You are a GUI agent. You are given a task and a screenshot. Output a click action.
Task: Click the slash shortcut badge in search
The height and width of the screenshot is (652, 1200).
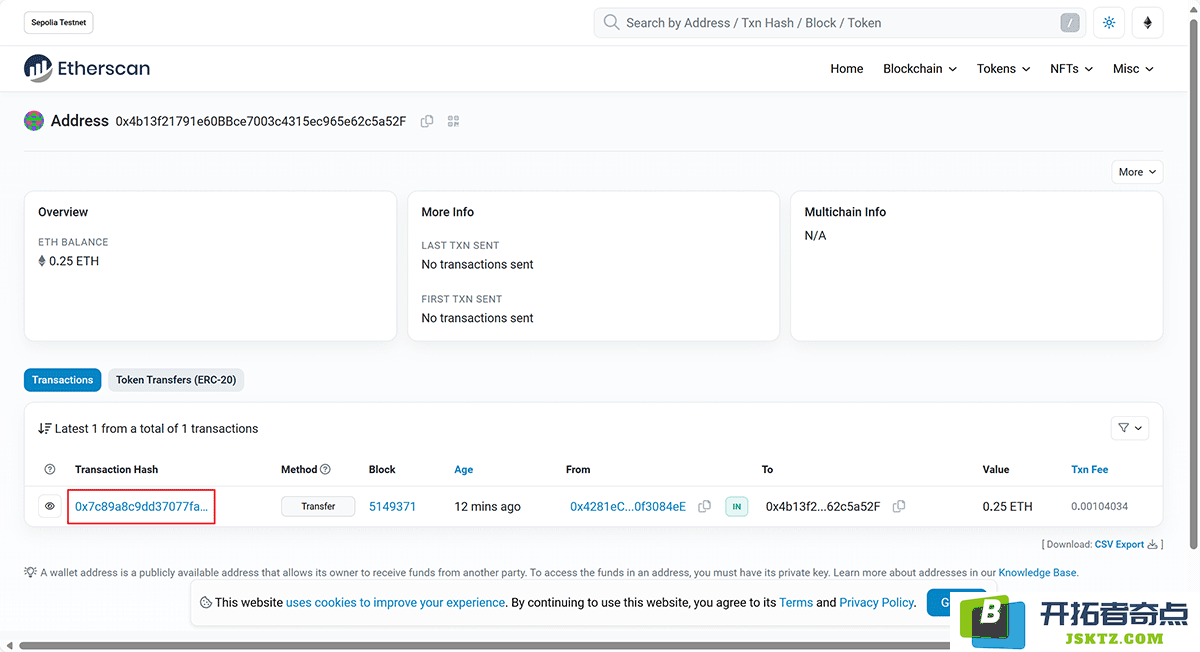(x=1070, y=23)
